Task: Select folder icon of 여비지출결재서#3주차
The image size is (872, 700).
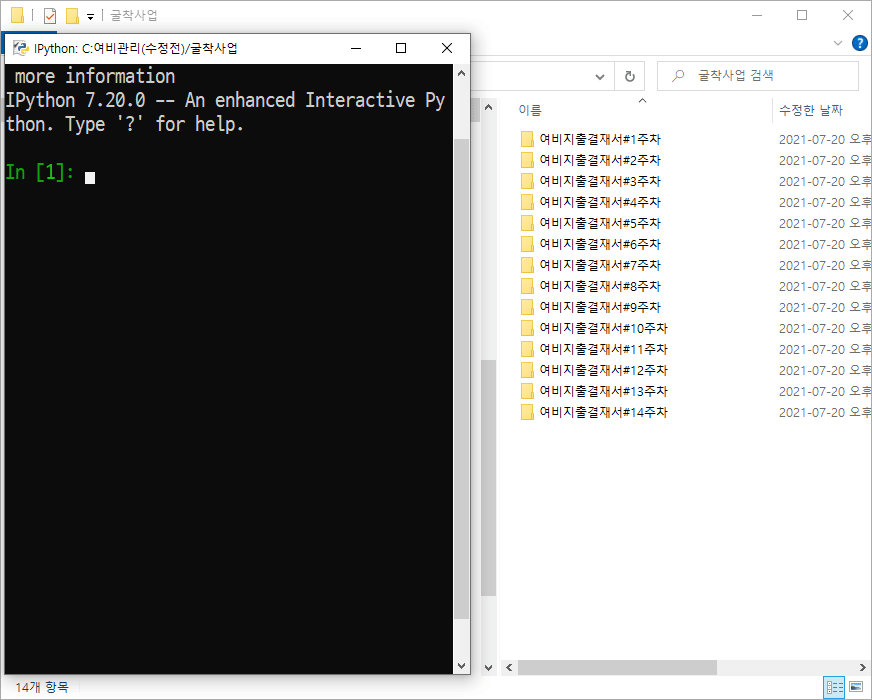Action: coord(527,181)
